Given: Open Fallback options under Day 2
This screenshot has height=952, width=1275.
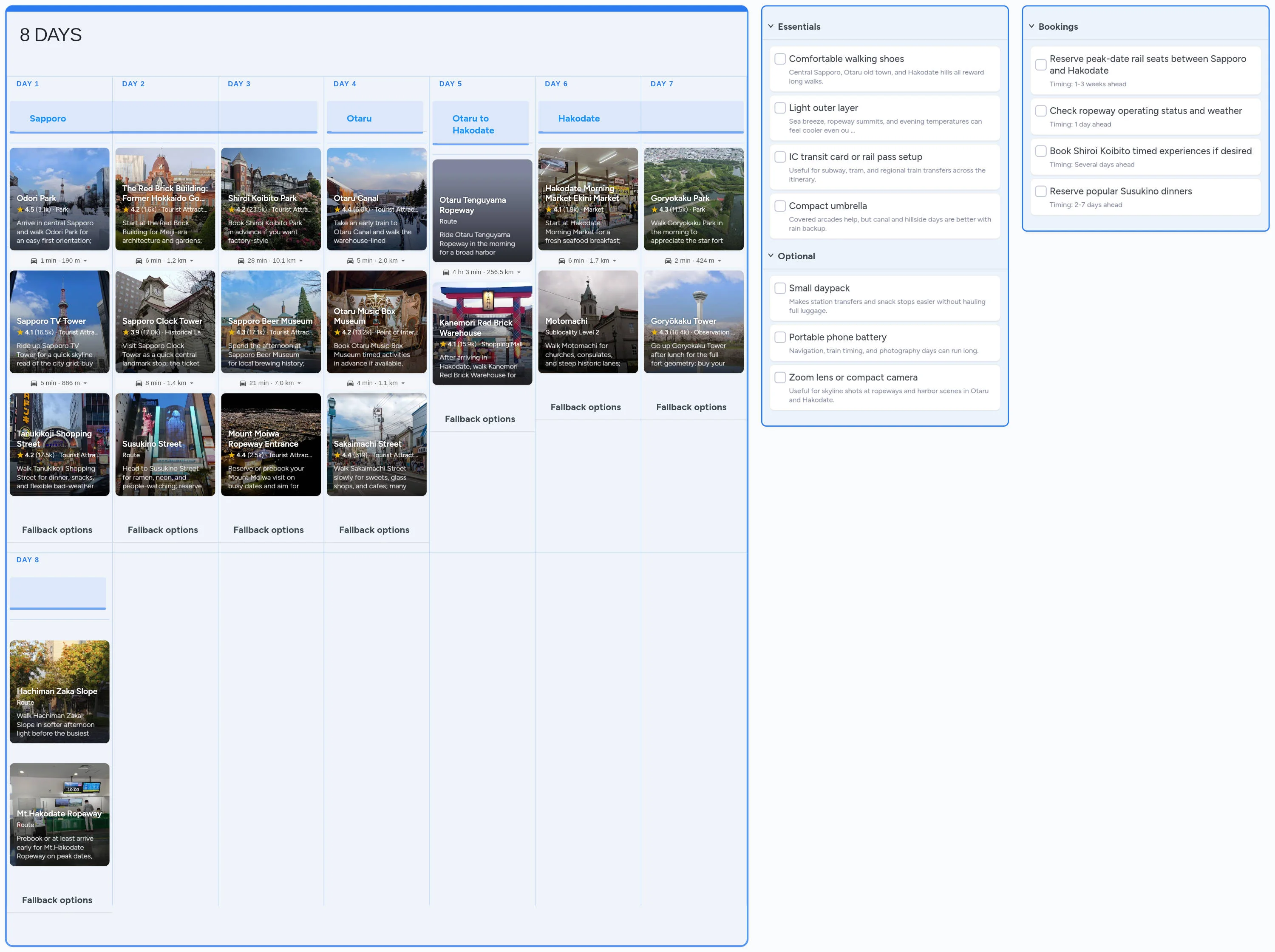Looking at the screenshot, I should tap(163, 530).
